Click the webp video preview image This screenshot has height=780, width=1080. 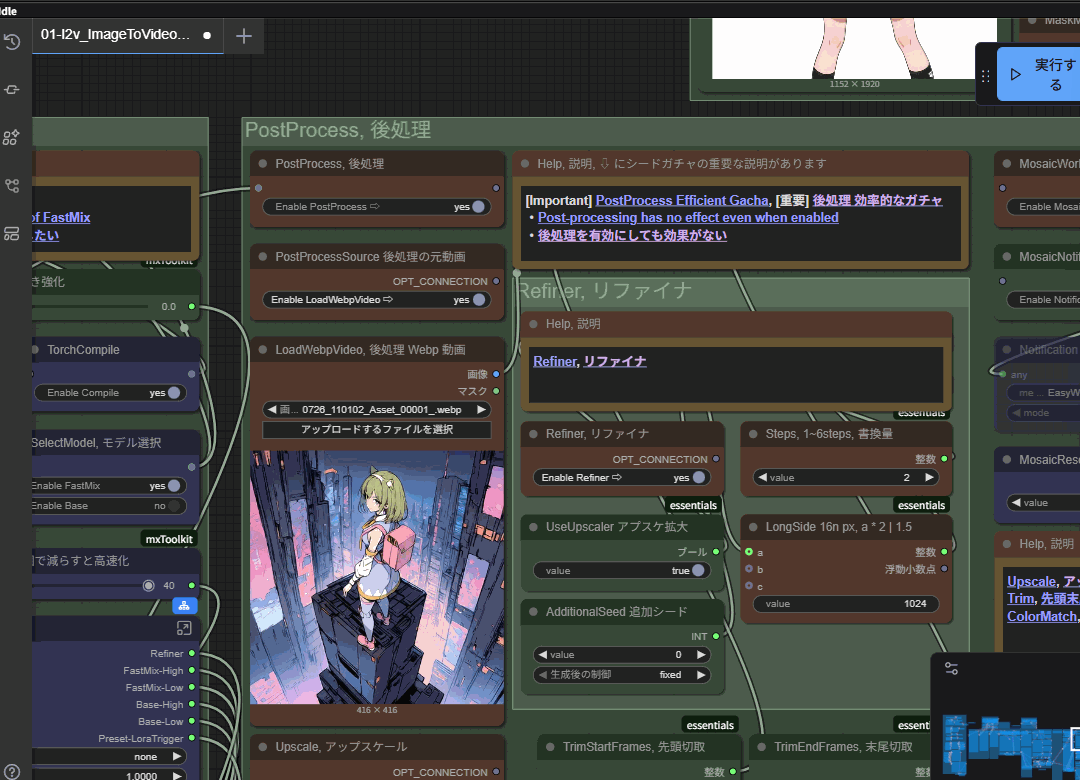377,577
